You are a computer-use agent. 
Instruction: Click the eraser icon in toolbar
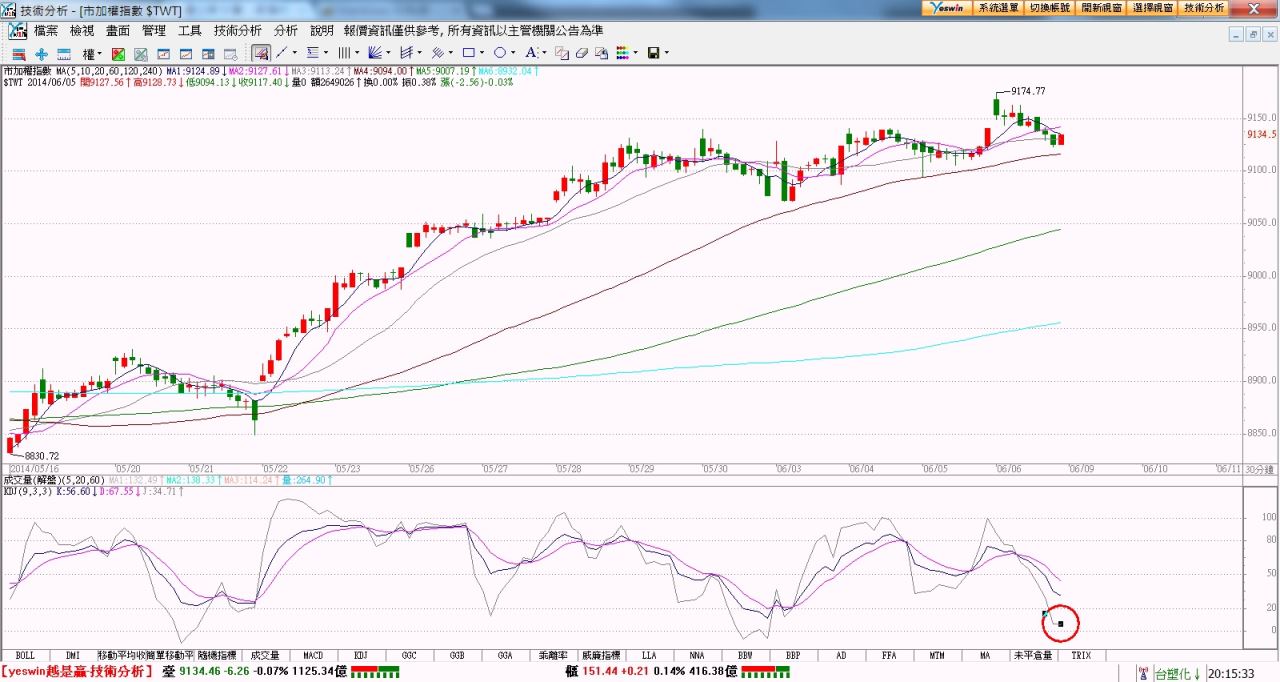(581, 53)
